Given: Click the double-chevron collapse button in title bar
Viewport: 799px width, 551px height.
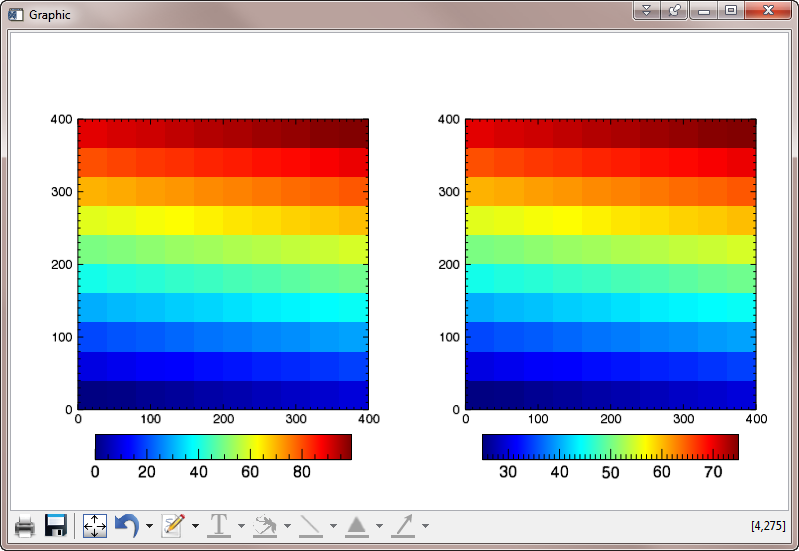Looking at the screenshot, I should click(647, 10).
